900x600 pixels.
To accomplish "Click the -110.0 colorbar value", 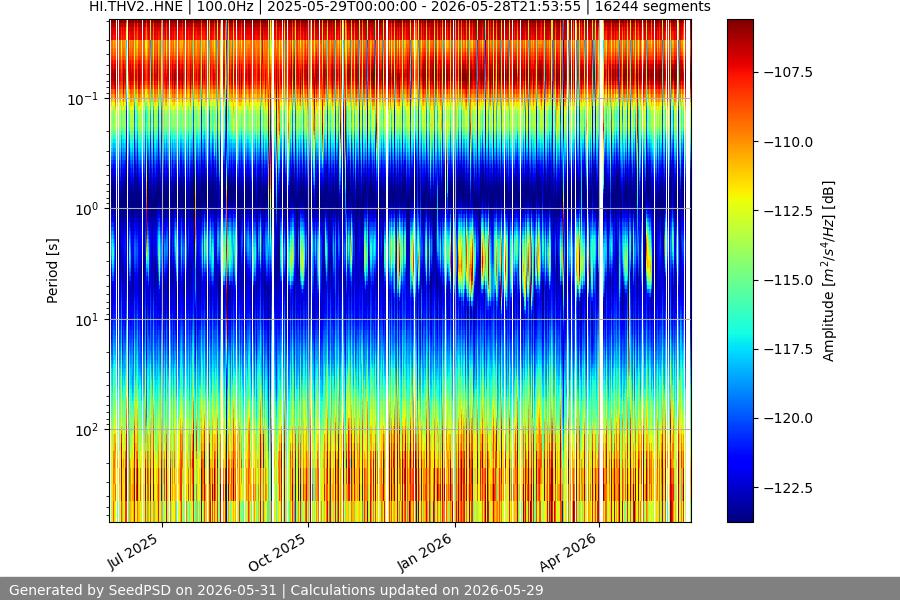I will pyautogui.click(x=788, y=142).
